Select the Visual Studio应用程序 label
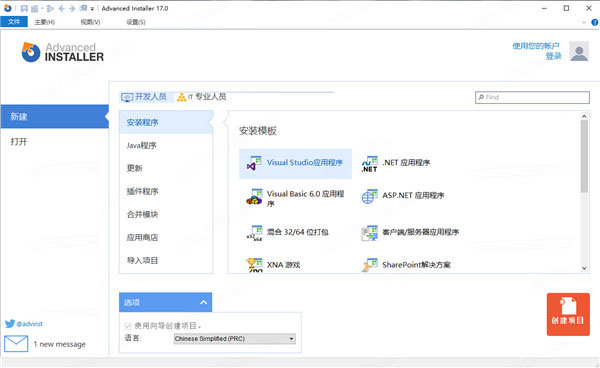This screenshot has width=600, height=368. tap(305, 163)
